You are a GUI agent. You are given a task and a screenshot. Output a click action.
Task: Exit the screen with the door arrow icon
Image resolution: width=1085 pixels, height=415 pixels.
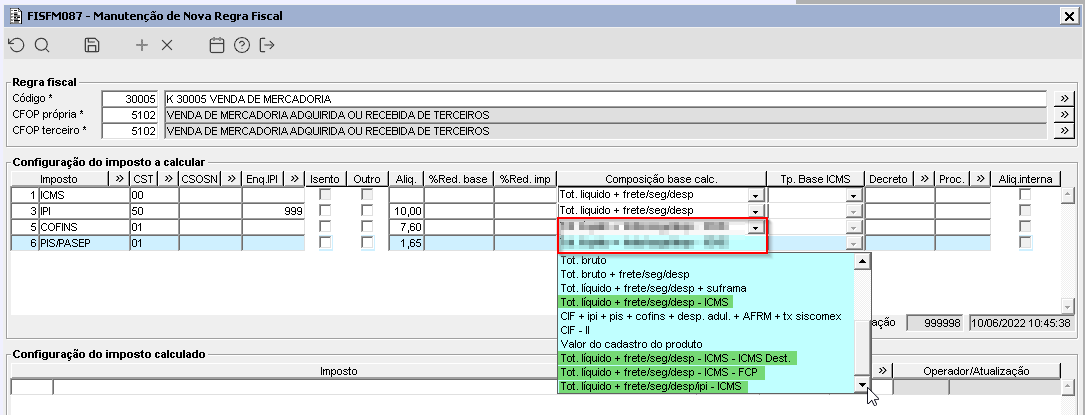click(x=267, y=46)
